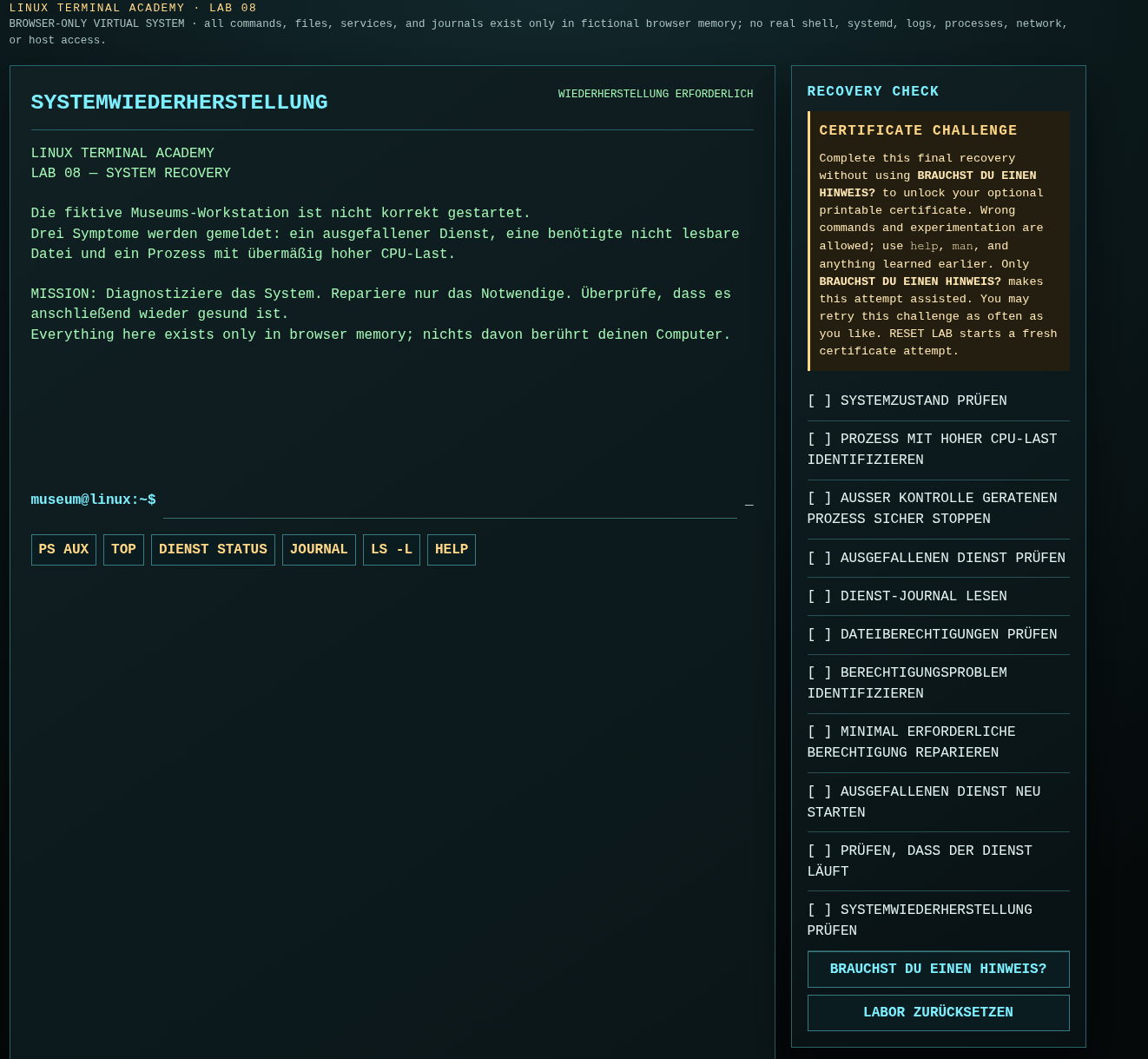
Task: Show HELP via the quick button
Action: 452,550
